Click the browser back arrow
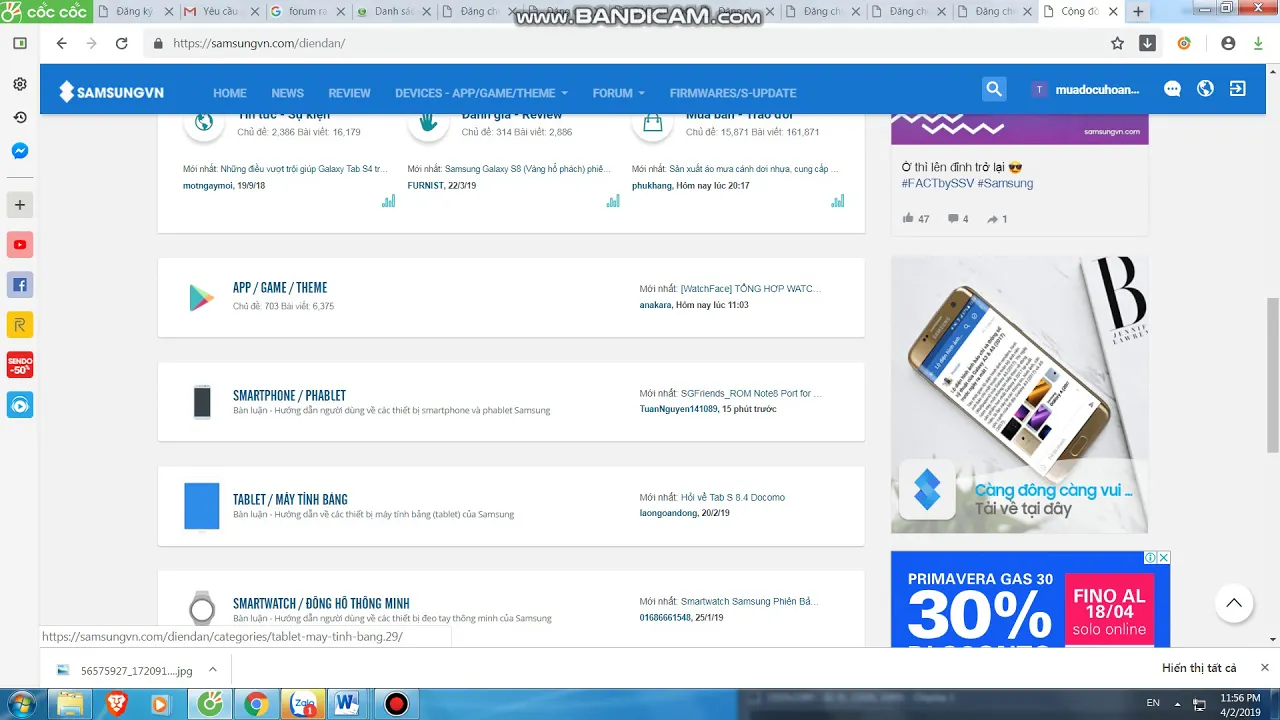1280x720 pixels. tap(62, 44)
